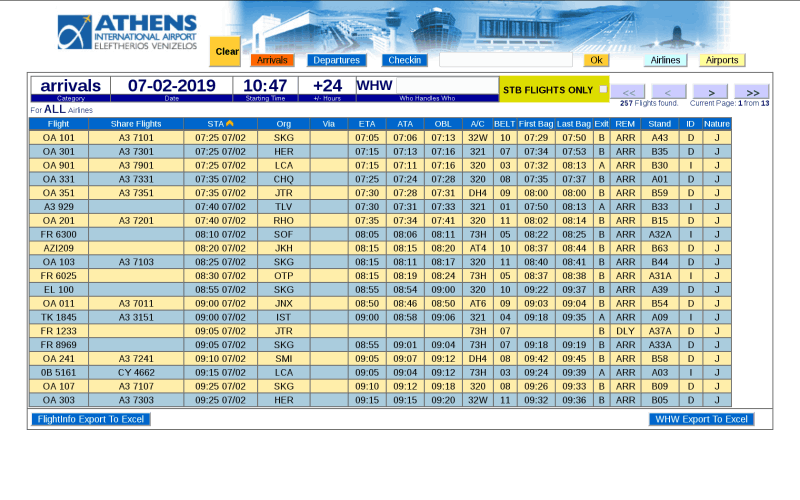Go to next page arrow button
Screen dimensions: 800x500
[x=710, y=91]
